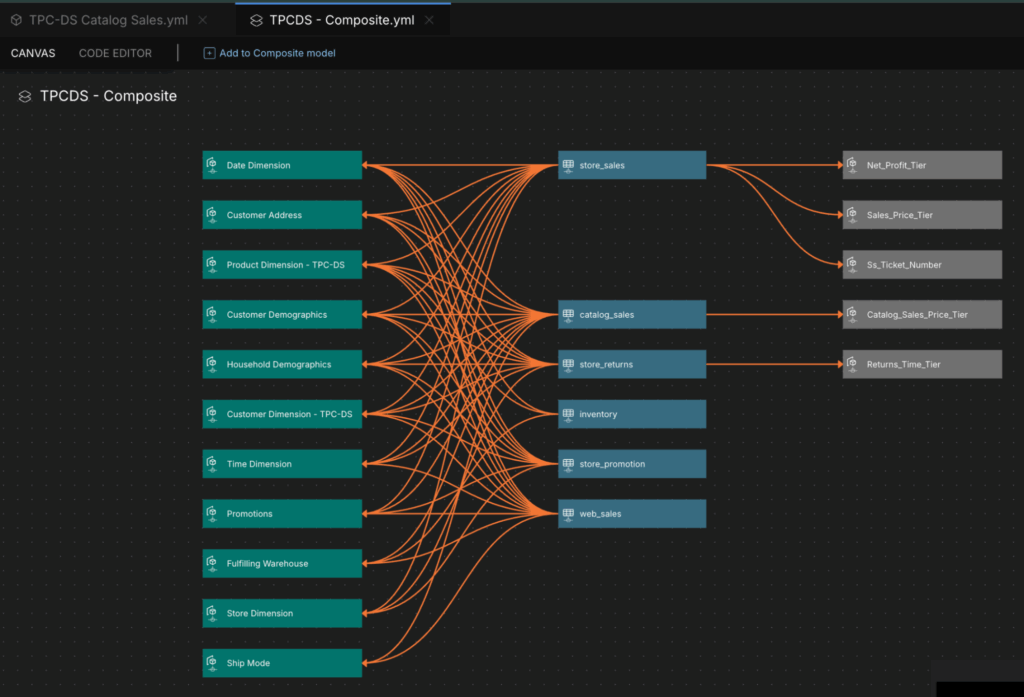This screenshot has height=697, width=1024.
Task: Click the Customer Demographics node icon
Action: (x=212, y=314)
